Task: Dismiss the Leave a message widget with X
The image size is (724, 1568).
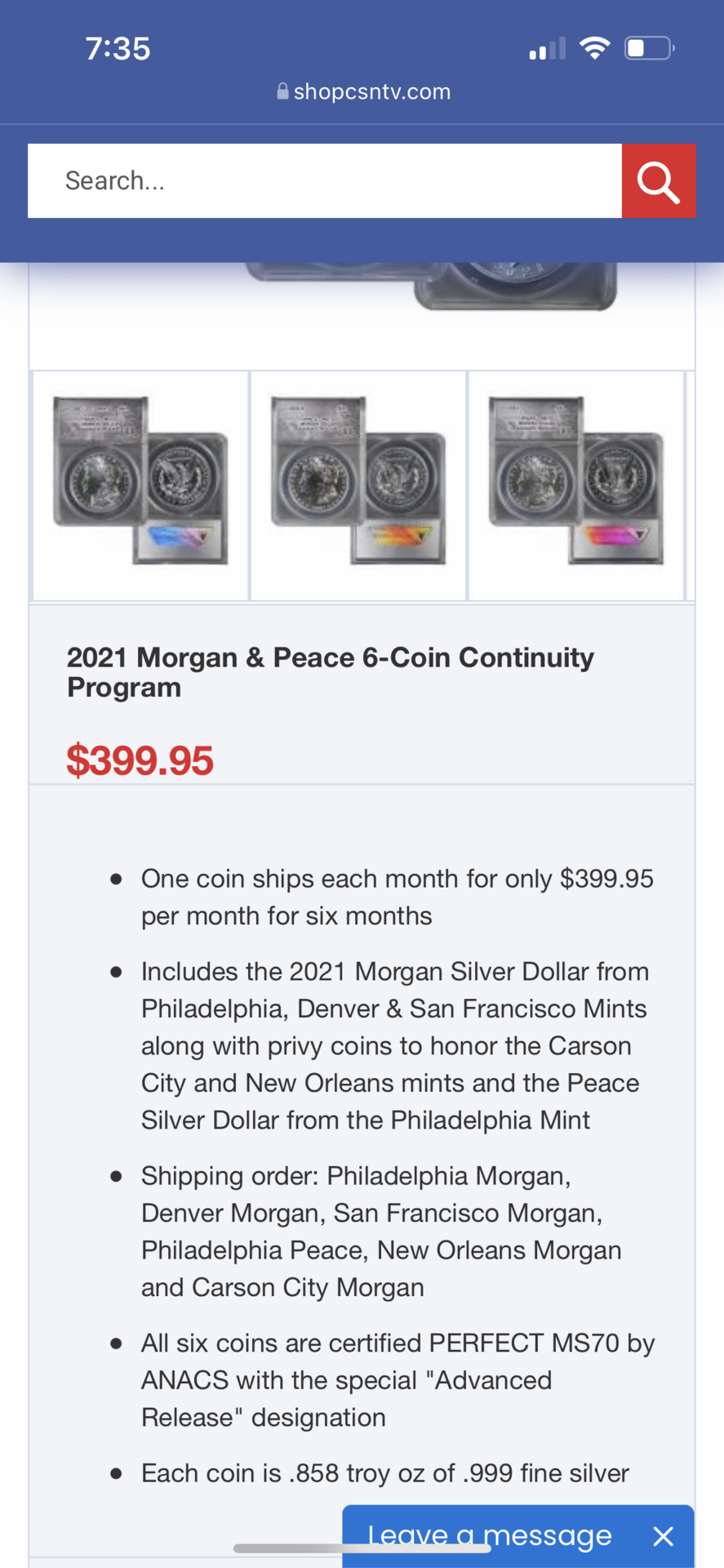Action: pyautogui.click(x=664, y=1536)
